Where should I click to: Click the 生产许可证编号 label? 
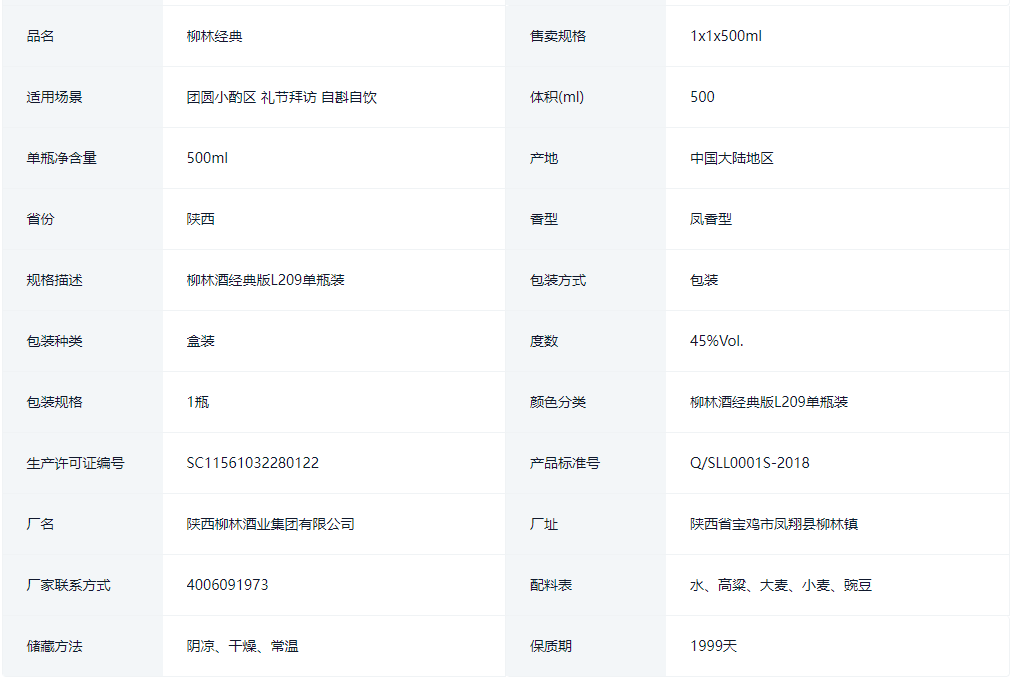pyautogui.click(x=75, y=463)
